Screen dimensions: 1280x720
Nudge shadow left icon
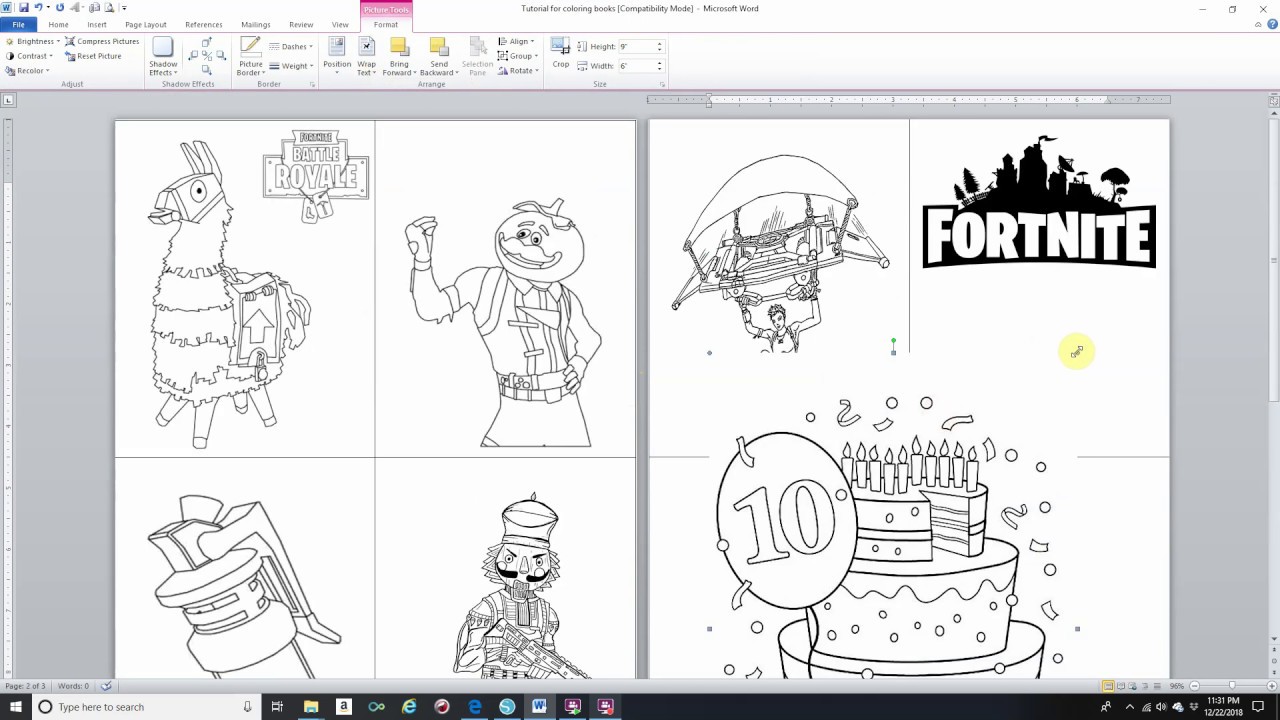pos(194,56)
